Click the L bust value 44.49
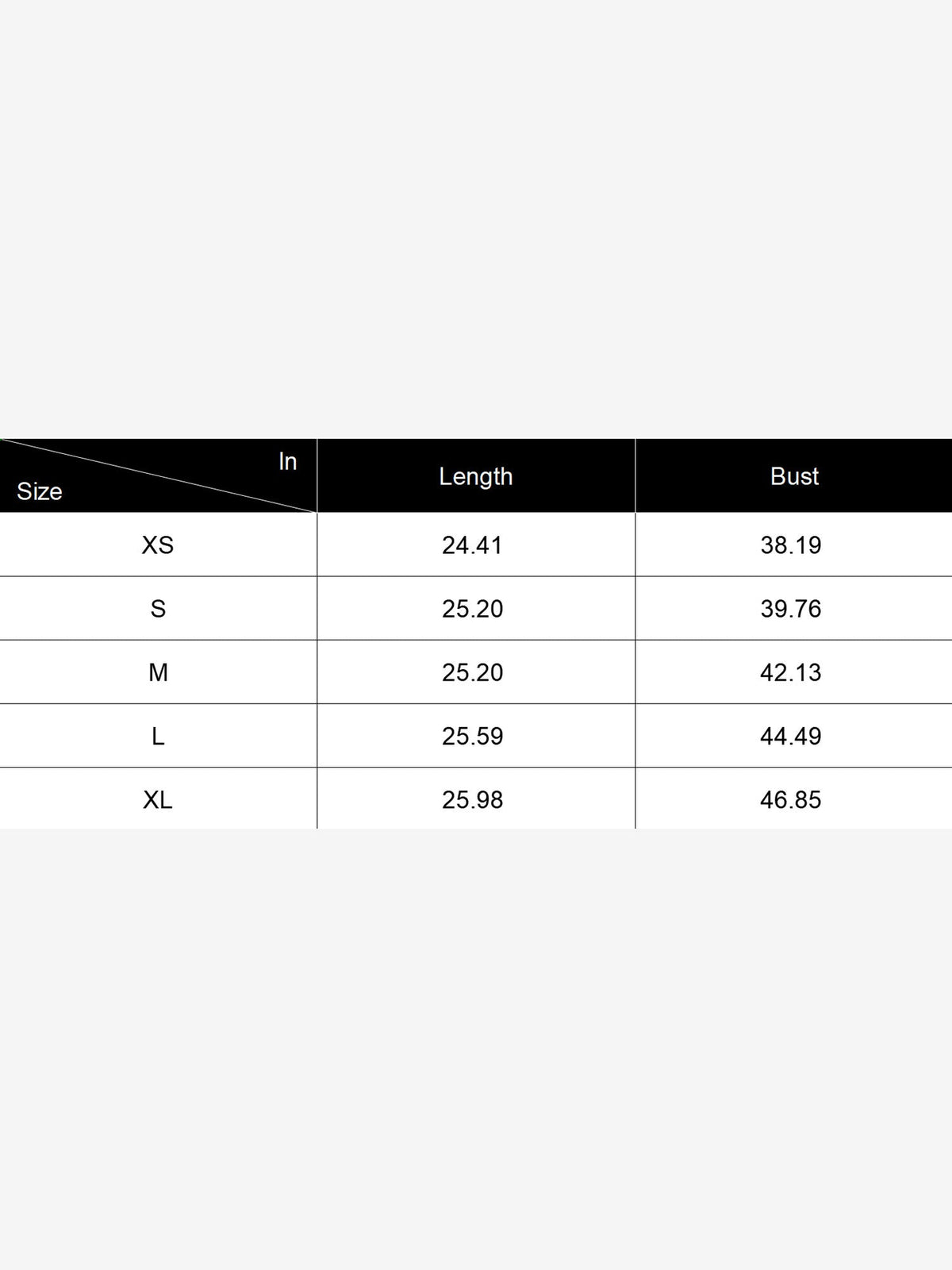952x1270 pixels. (791, 737)
